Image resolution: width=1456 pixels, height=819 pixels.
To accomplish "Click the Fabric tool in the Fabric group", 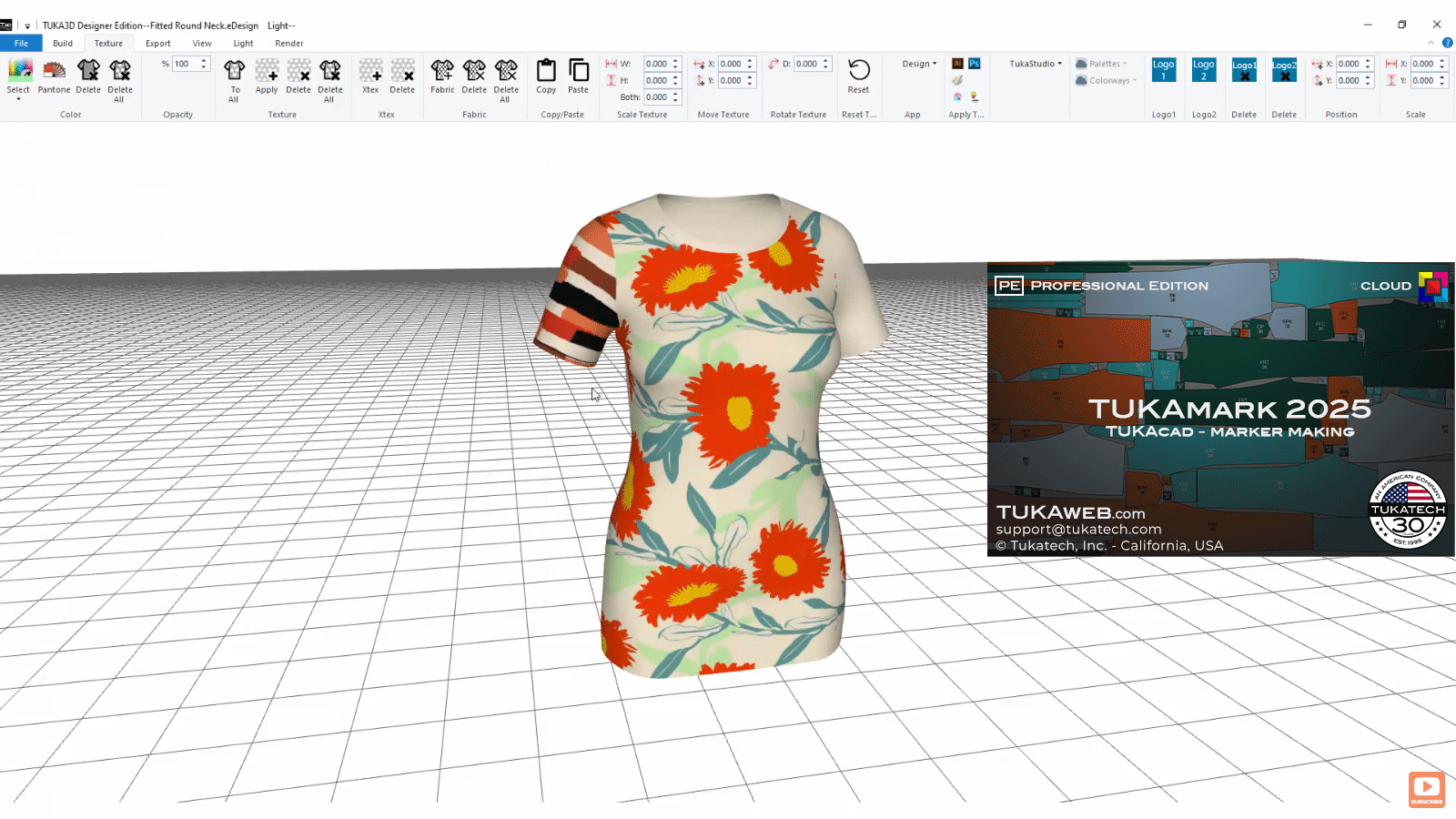I will click(x=442, y=77).
